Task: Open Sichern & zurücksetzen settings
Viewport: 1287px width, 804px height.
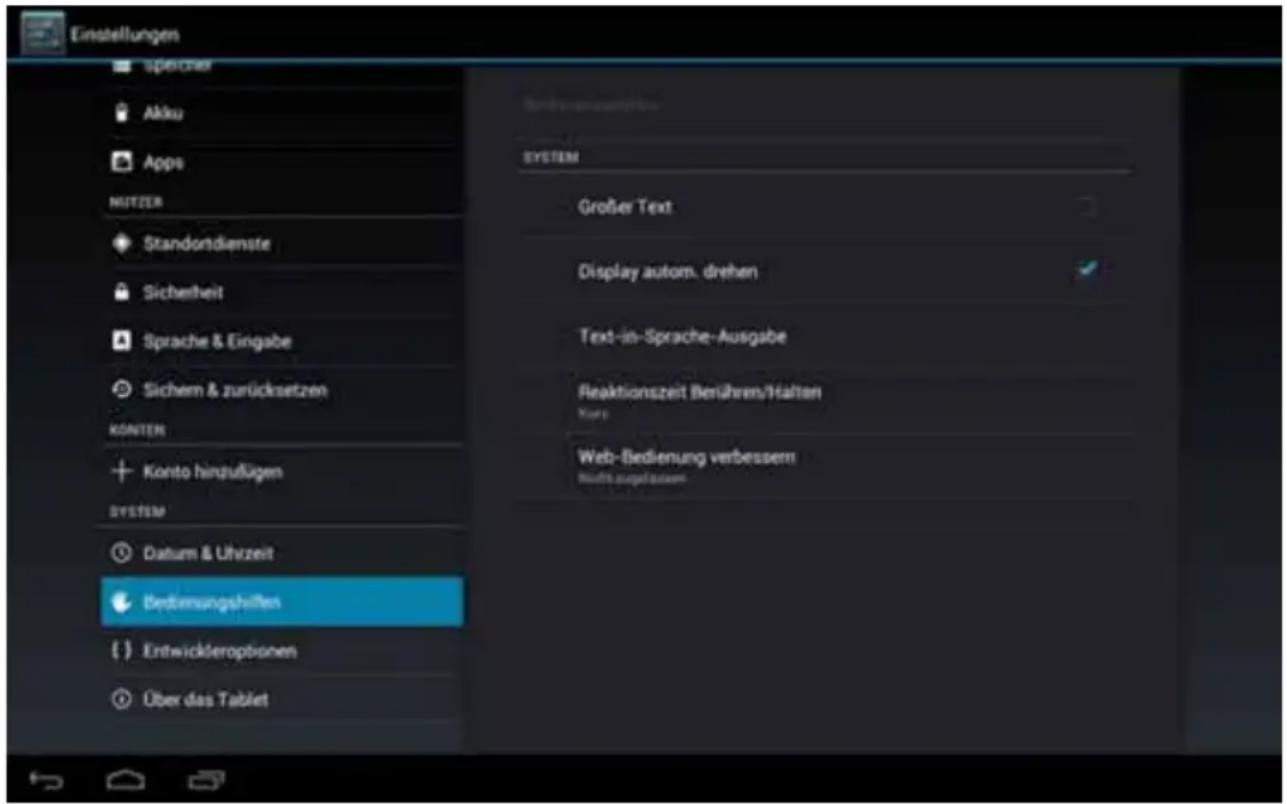Action: [282, 390]
